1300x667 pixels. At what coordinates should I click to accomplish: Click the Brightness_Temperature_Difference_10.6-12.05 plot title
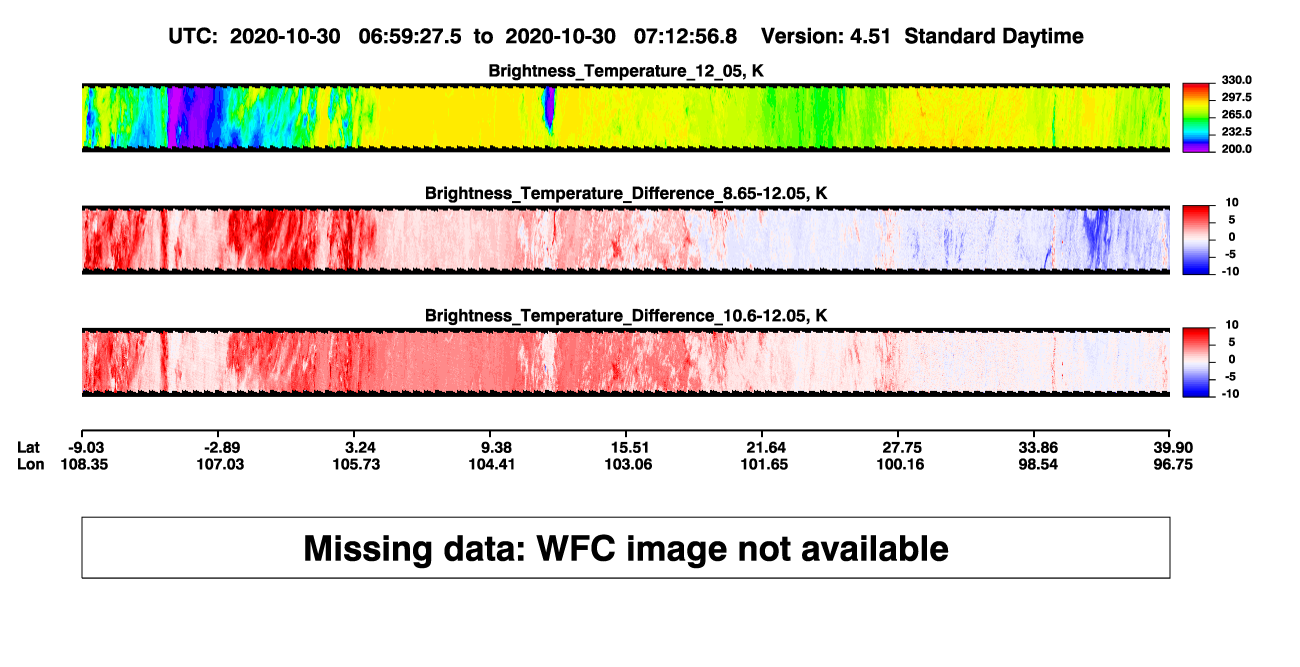coord(626,316)
